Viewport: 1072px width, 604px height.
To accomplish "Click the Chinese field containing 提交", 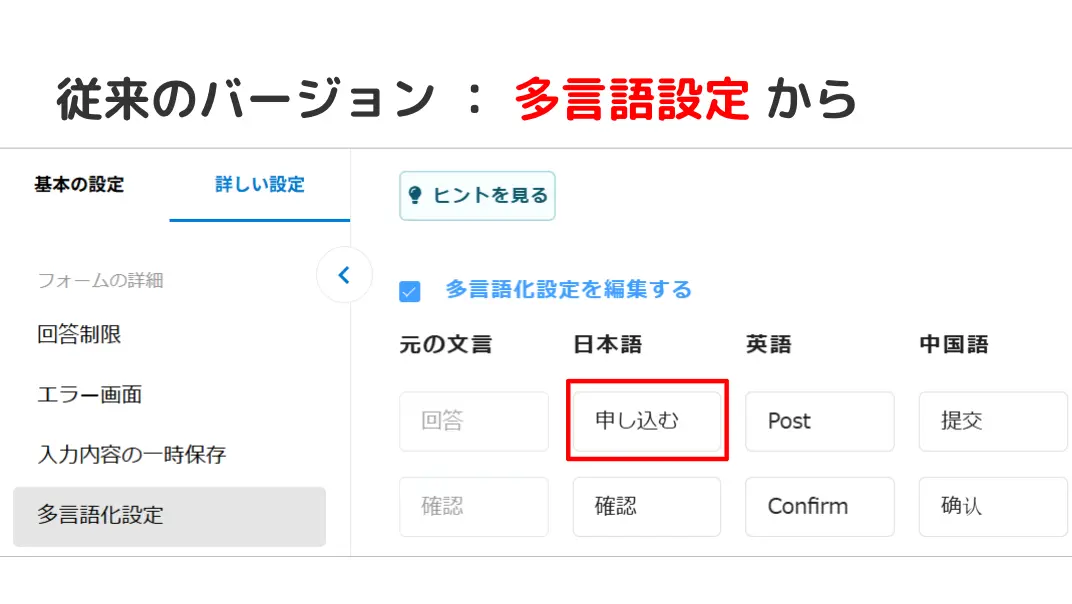I will pos(993,421).
